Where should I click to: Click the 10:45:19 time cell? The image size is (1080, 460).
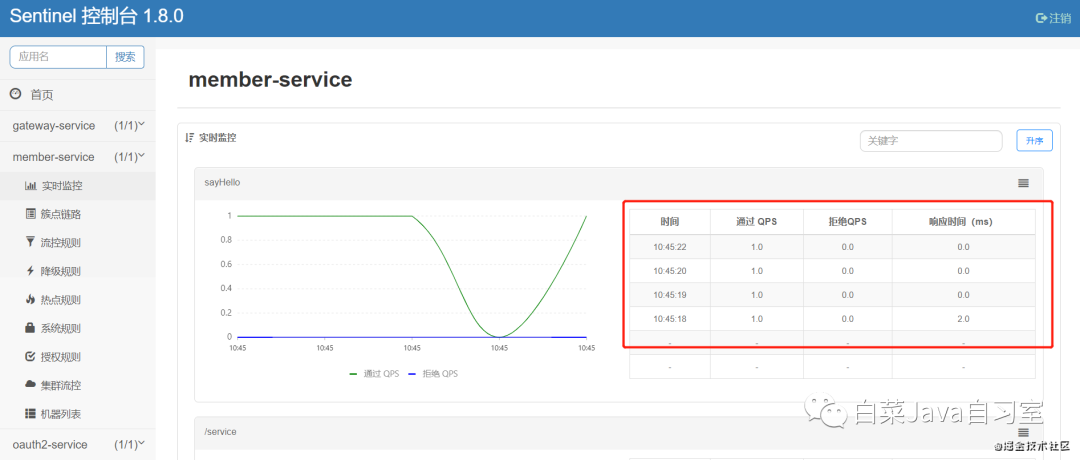click(x=669, y=295)
